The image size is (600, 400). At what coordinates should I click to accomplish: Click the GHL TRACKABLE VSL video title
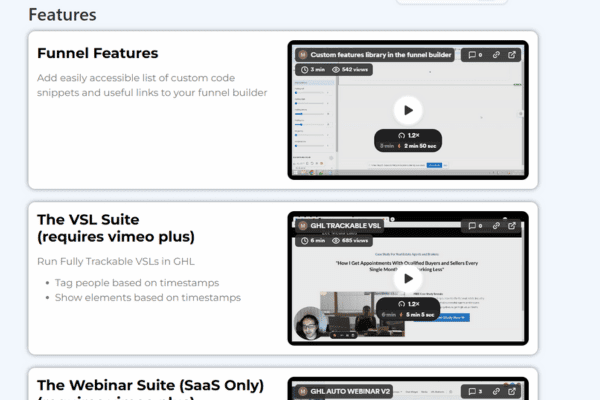pos(346,226)
